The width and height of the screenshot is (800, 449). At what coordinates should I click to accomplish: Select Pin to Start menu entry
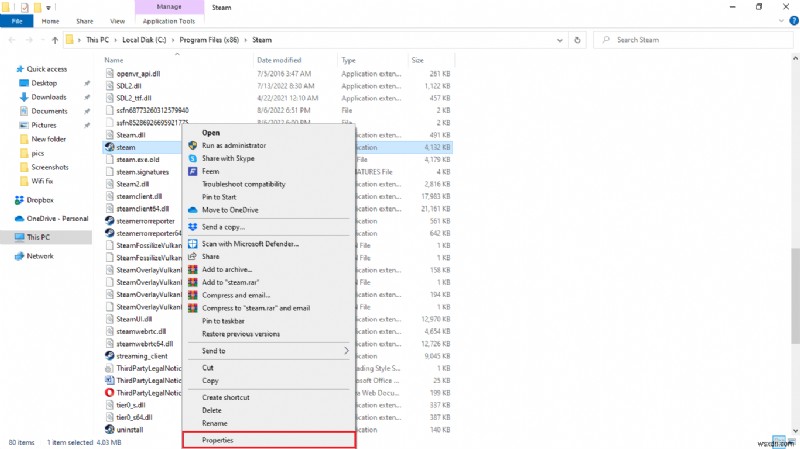tap(269, 197)
